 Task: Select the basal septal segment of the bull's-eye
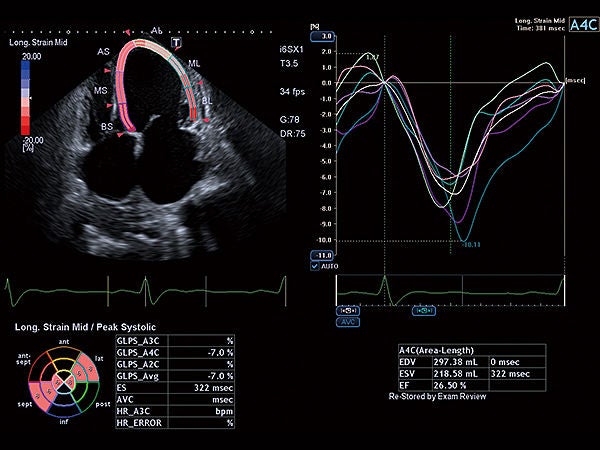point(37,397)
